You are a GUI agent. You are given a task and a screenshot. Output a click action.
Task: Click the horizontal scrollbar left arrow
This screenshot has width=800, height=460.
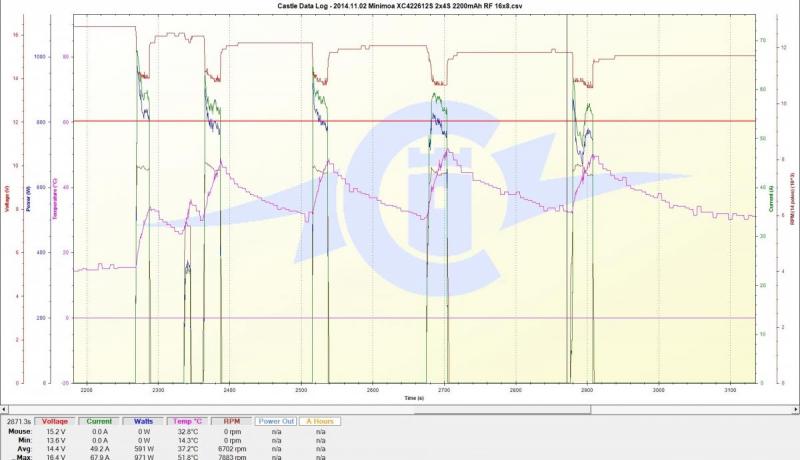click(x=5, y=408)
